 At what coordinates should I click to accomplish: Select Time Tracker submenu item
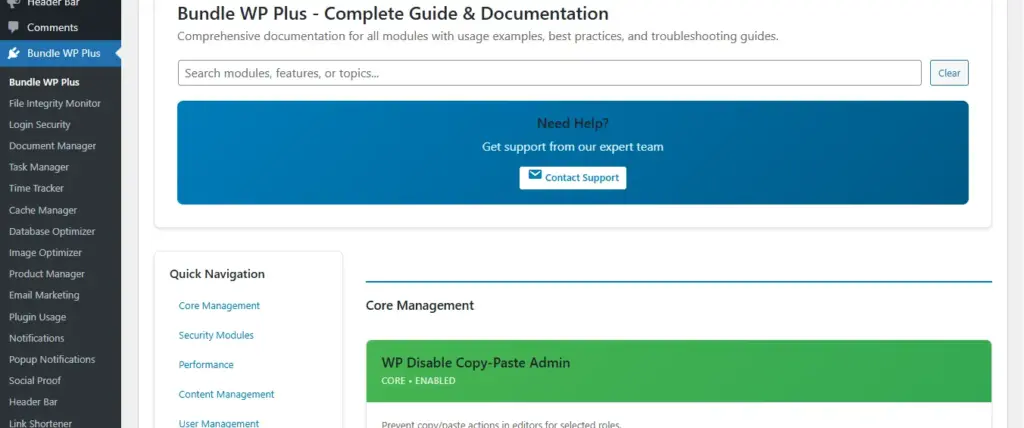[37, 188]
